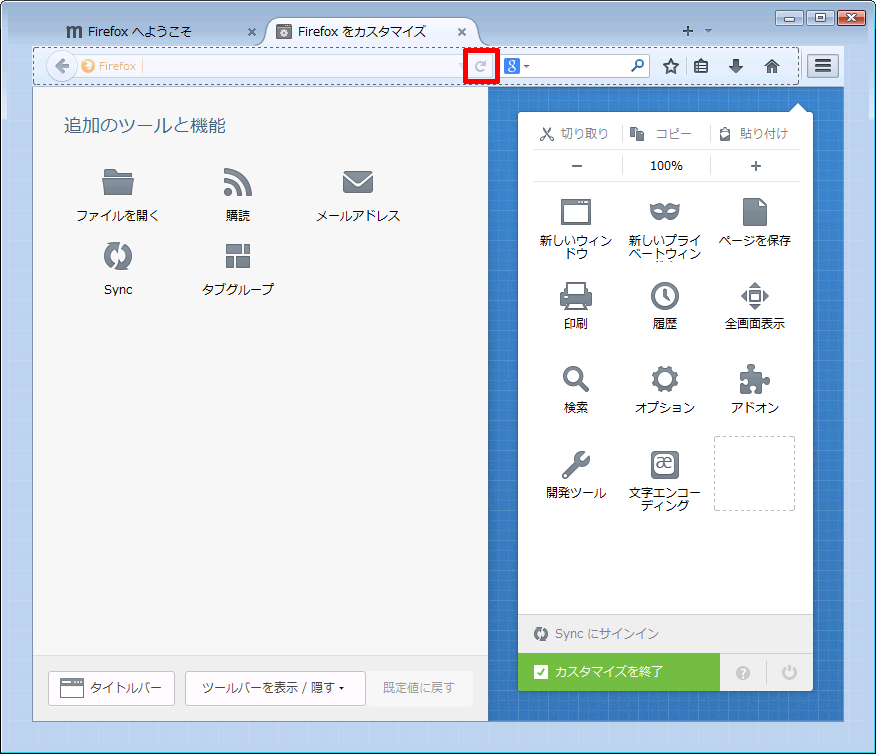Image resolution: width=876 pixels, height=754 pixels.
Task: Open the list all tabs dropdown arrow
Action: tap(708, 31)
